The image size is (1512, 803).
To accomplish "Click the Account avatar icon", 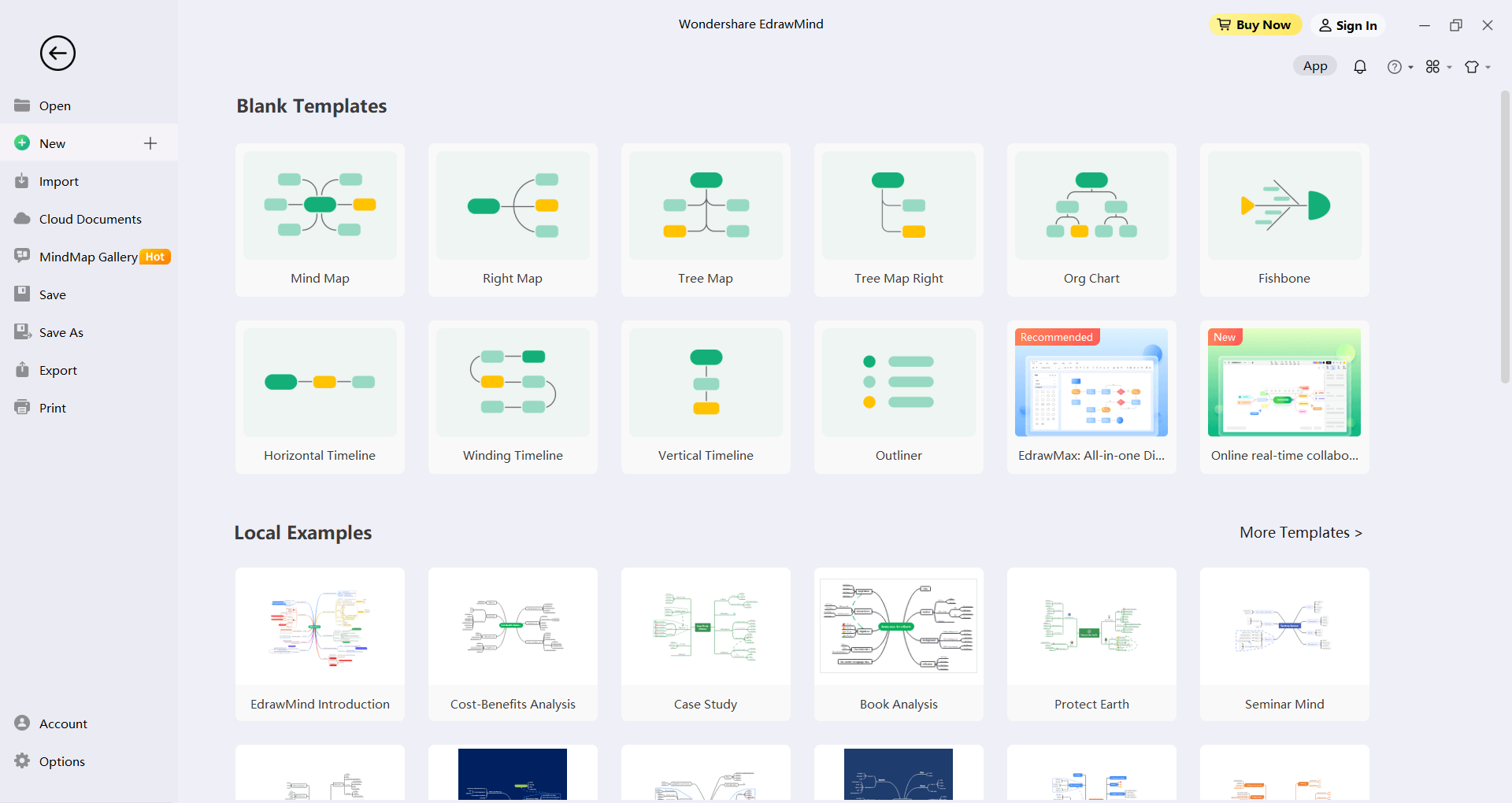I will point(22,723).
